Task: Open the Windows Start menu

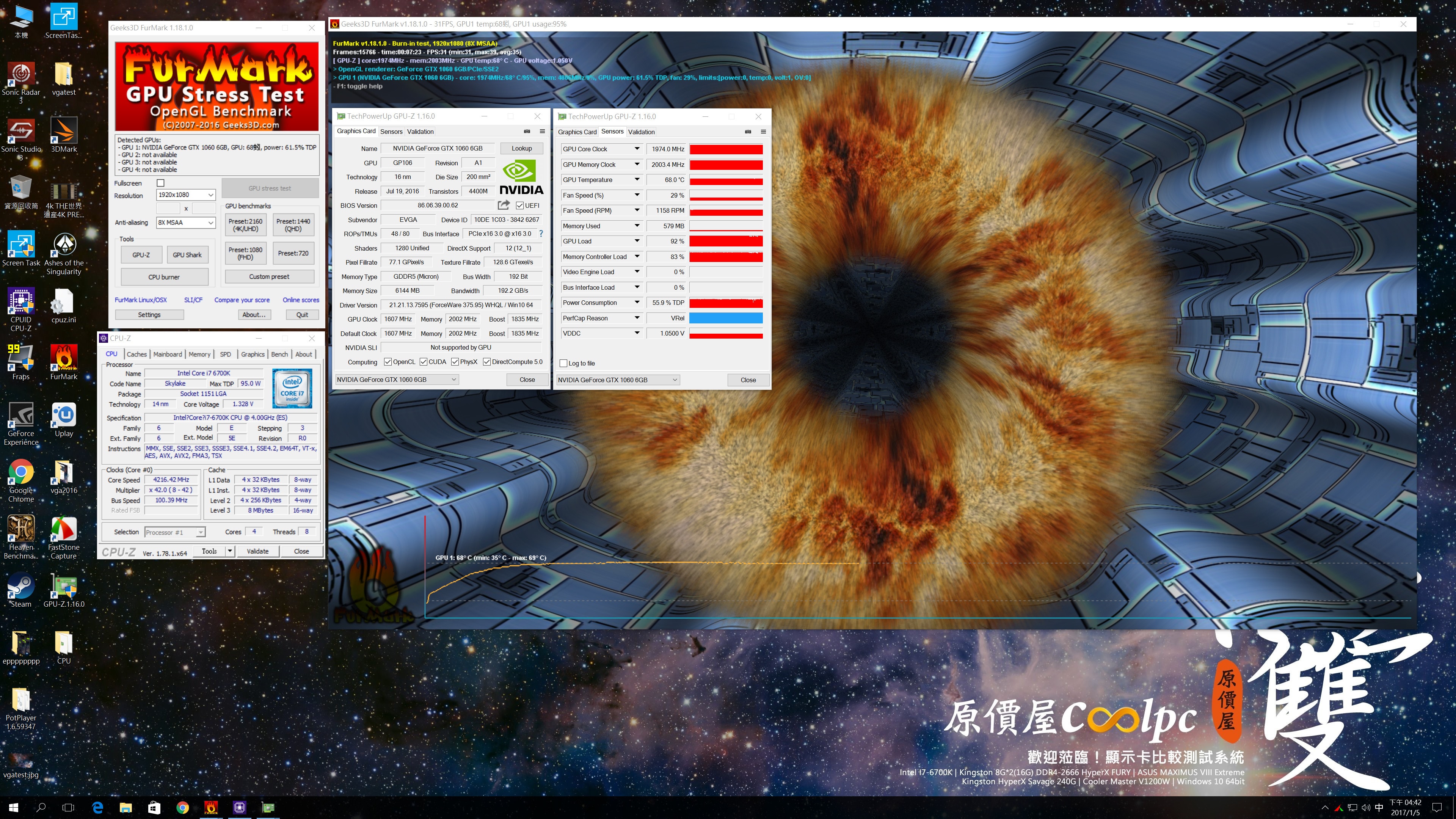Action: tap(14, 808)
